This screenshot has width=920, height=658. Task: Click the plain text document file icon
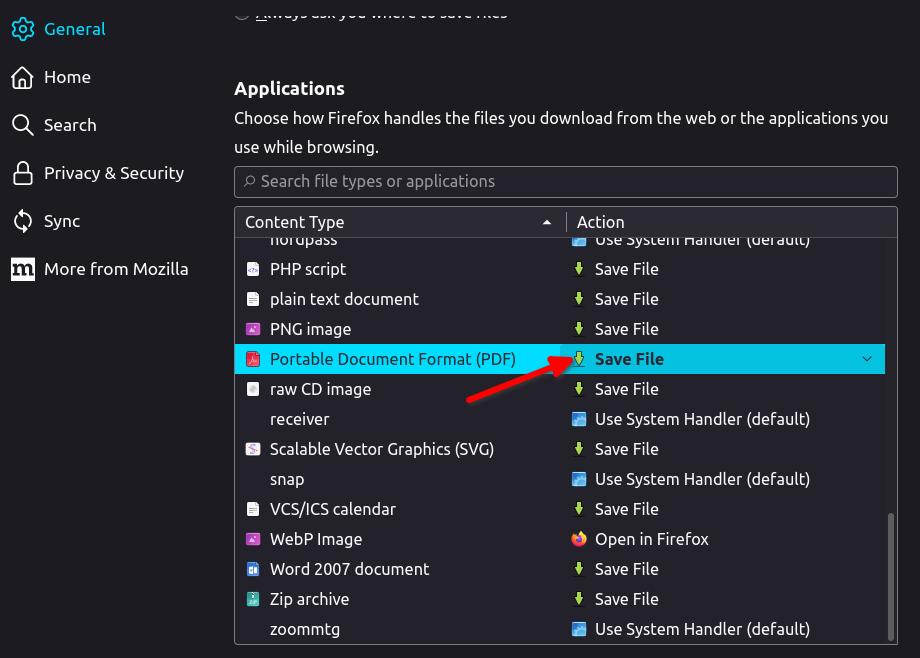[x=253, y=299]
